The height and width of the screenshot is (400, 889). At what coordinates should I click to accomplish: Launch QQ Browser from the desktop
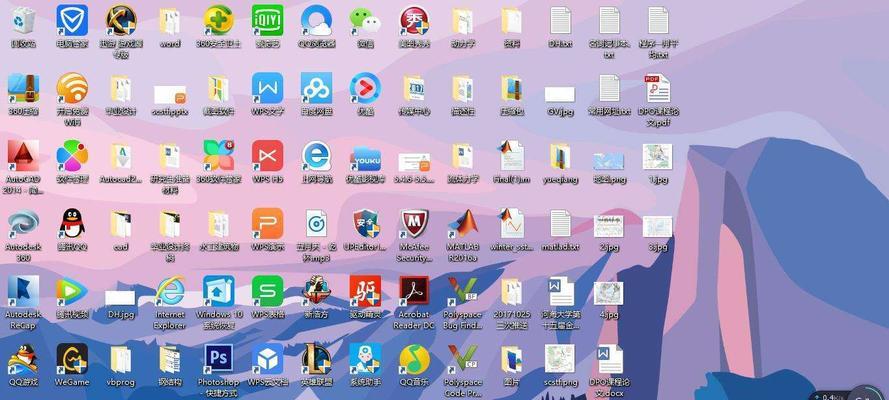316,21
